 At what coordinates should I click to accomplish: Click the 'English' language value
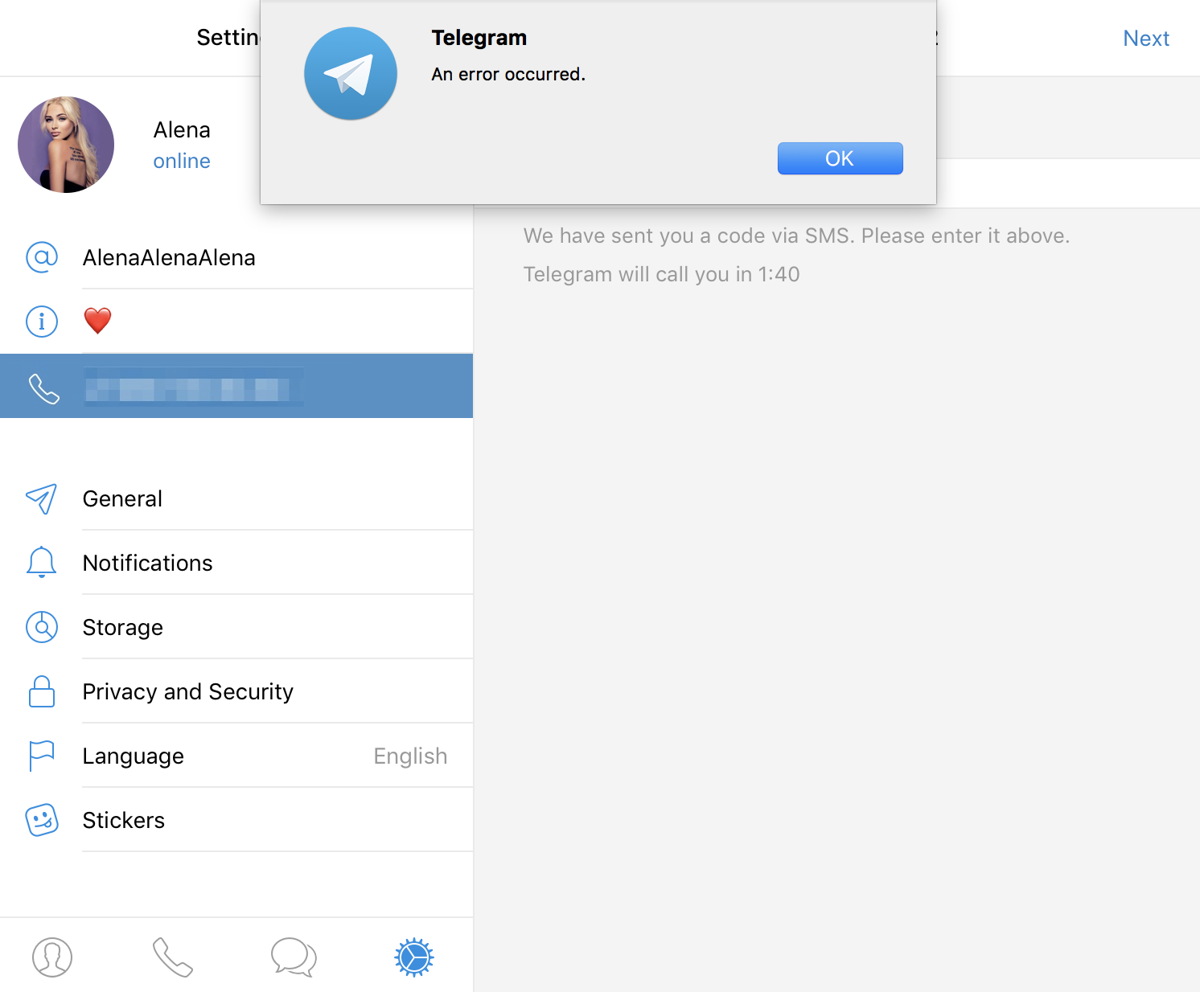click(410, 756)
